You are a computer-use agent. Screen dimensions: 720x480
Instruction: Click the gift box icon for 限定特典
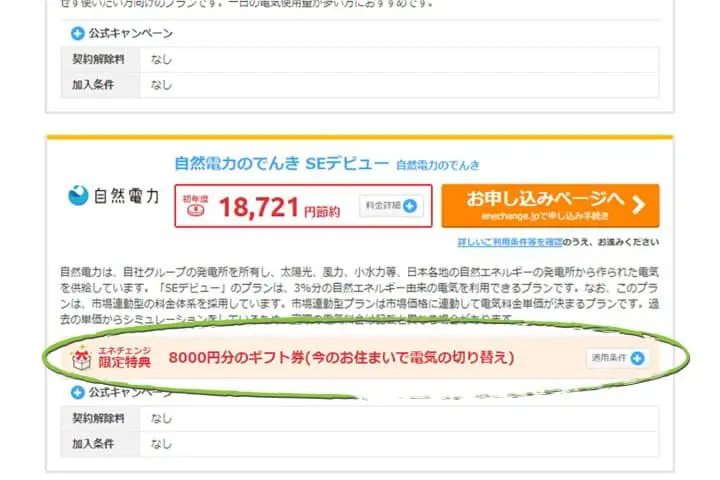[80, 357]
